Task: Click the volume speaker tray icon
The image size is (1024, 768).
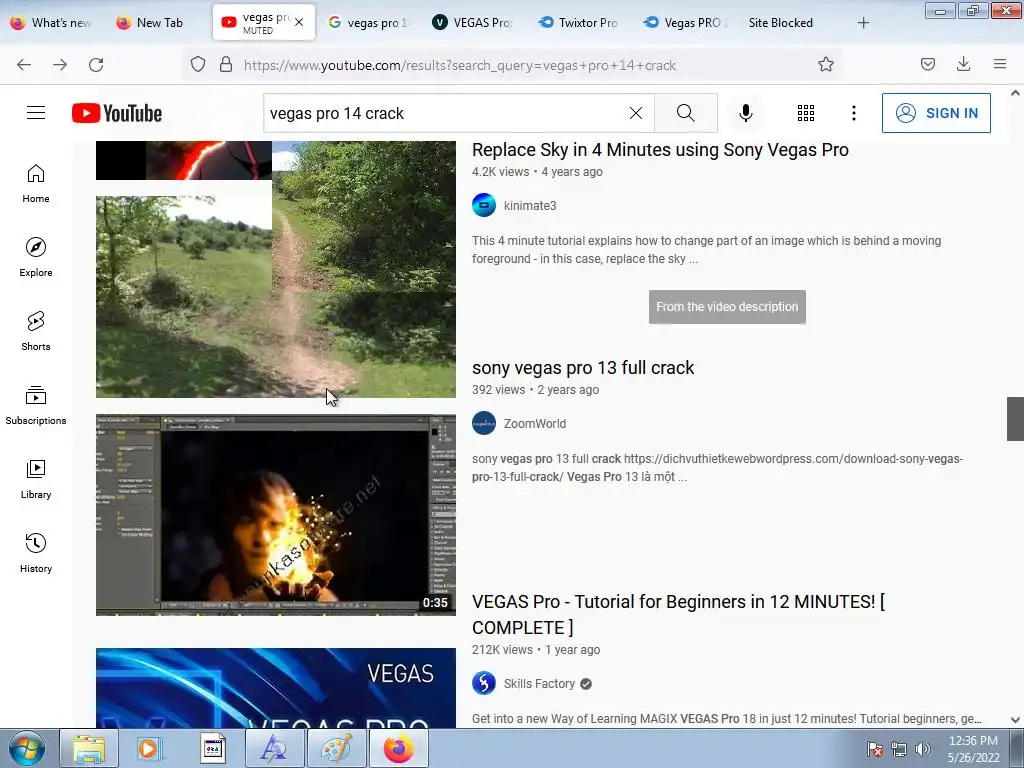Action: coord(923,749)
